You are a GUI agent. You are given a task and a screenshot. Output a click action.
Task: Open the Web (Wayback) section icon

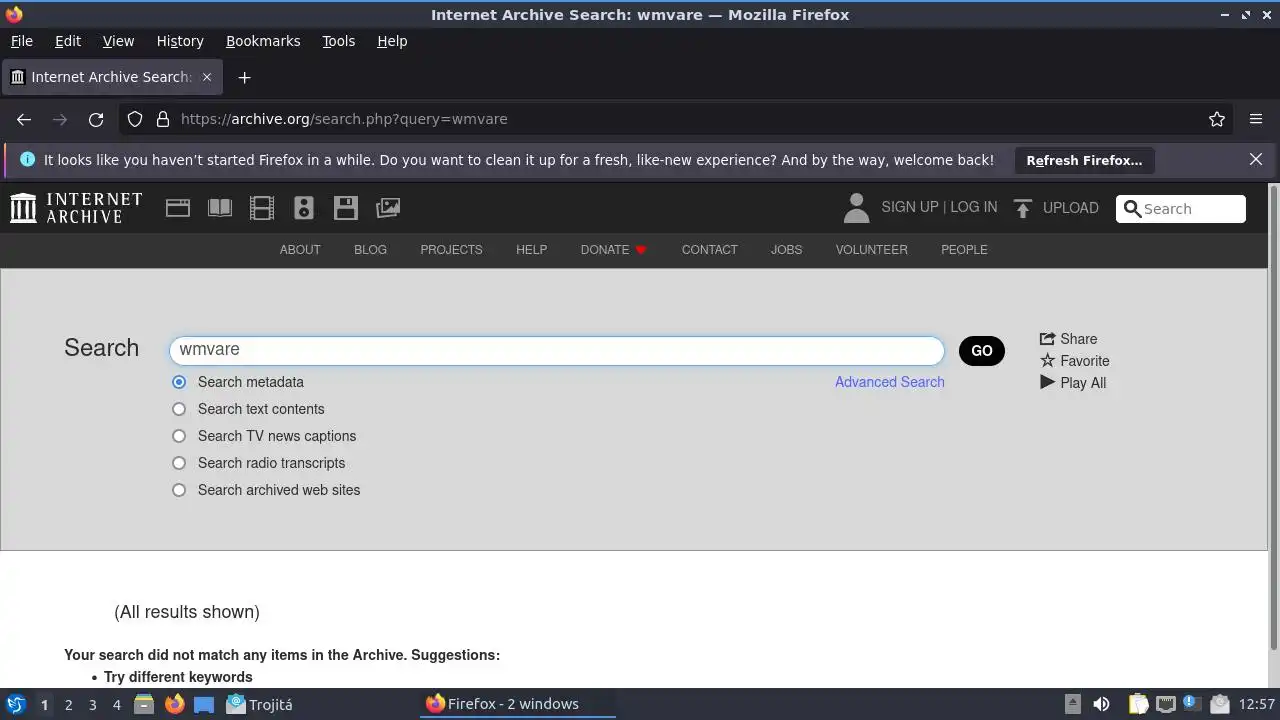(178, 208)
